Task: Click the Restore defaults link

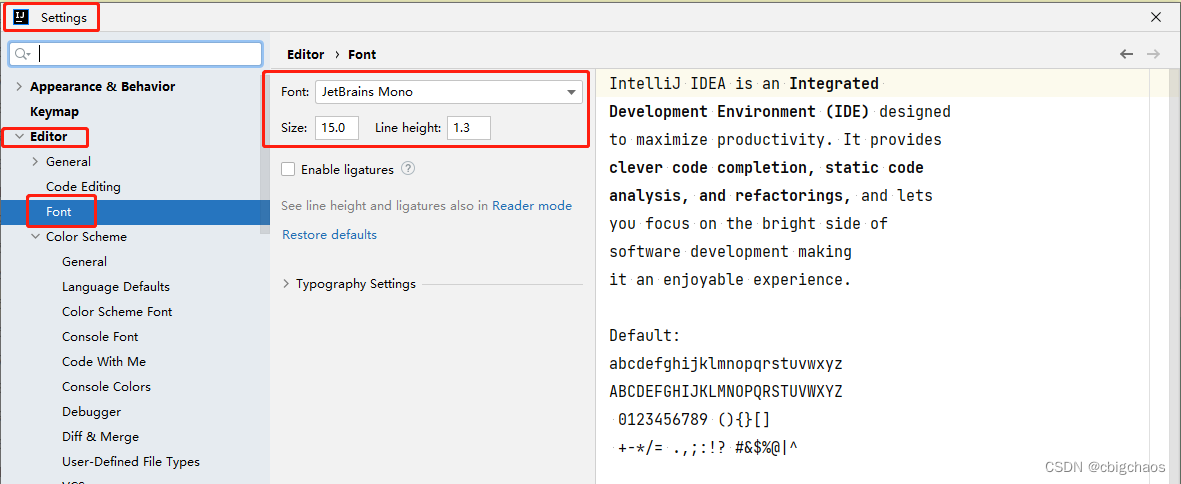Action: pyautogui.click(x=329, y=235)
